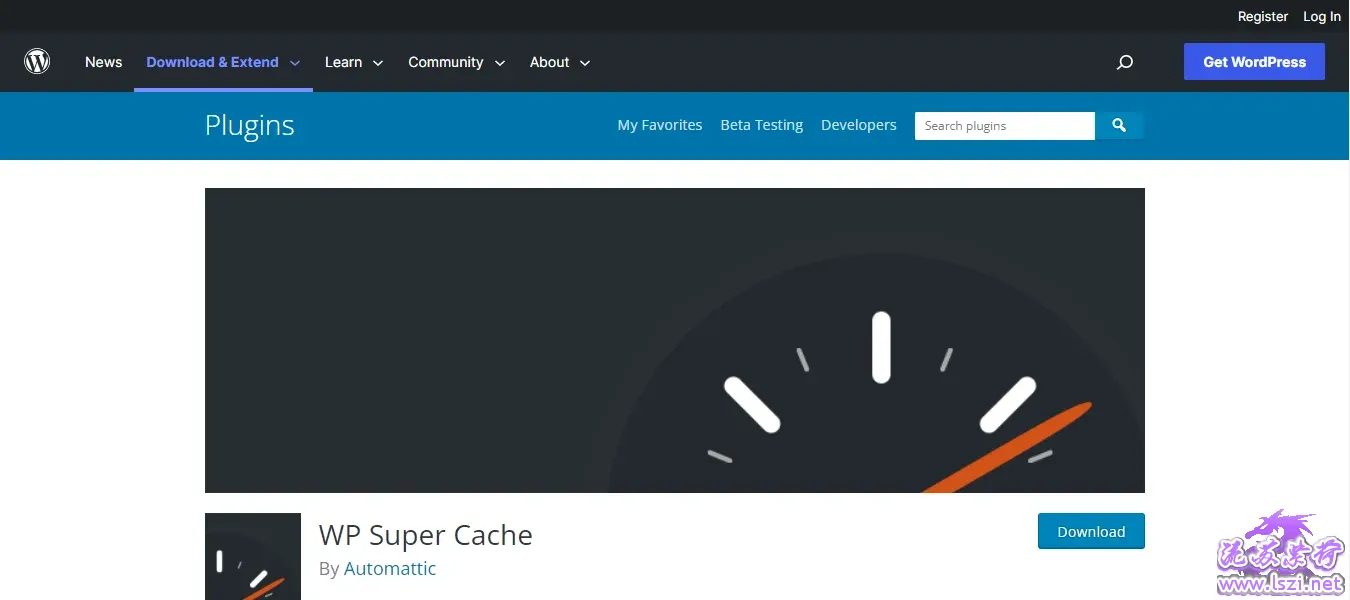Image resolution: width=1350 pixels, height=600 pixels.
Task: Expand the Learn chevron arrow
Action: (378, 63)
